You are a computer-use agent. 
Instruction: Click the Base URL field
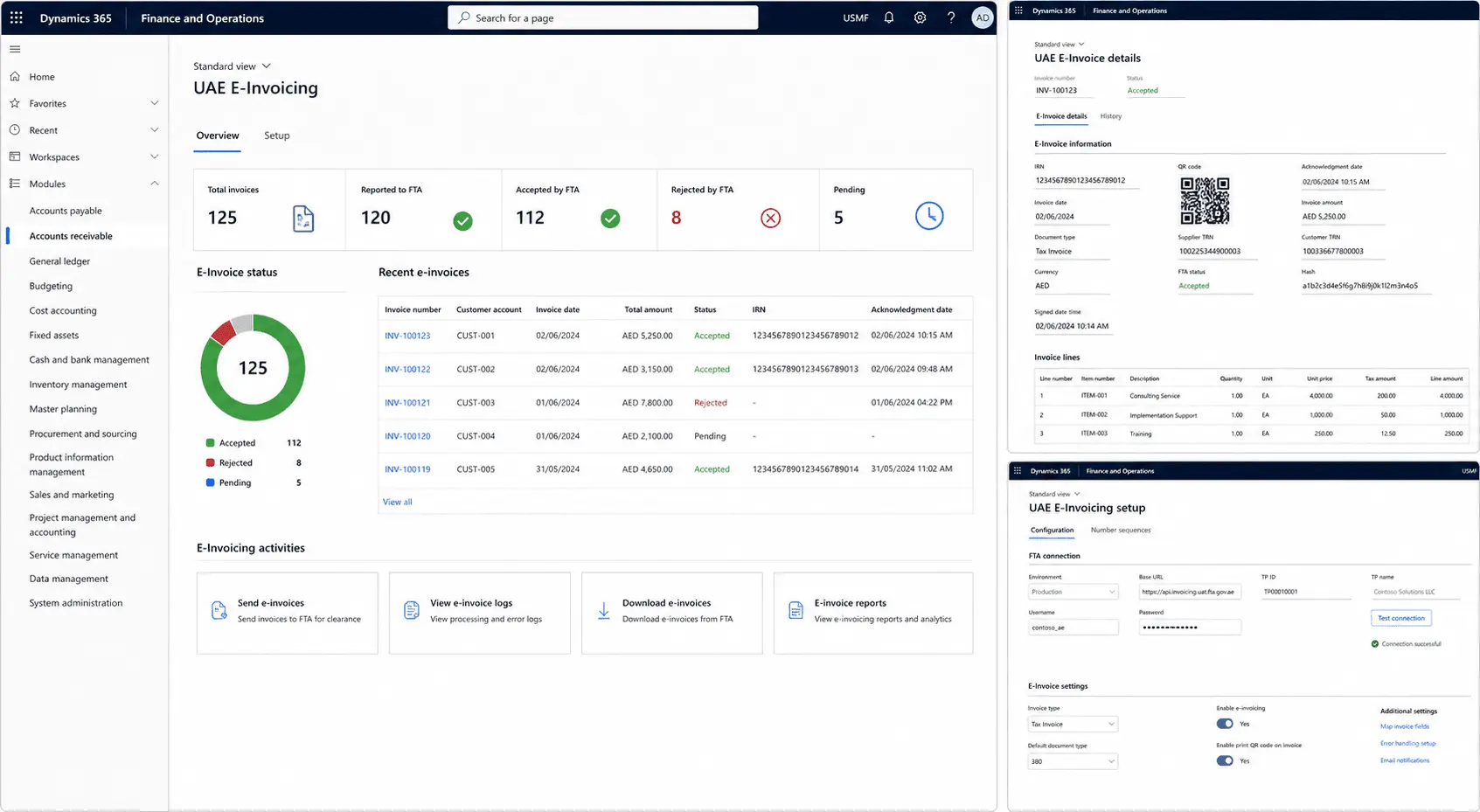point(1189,592)
